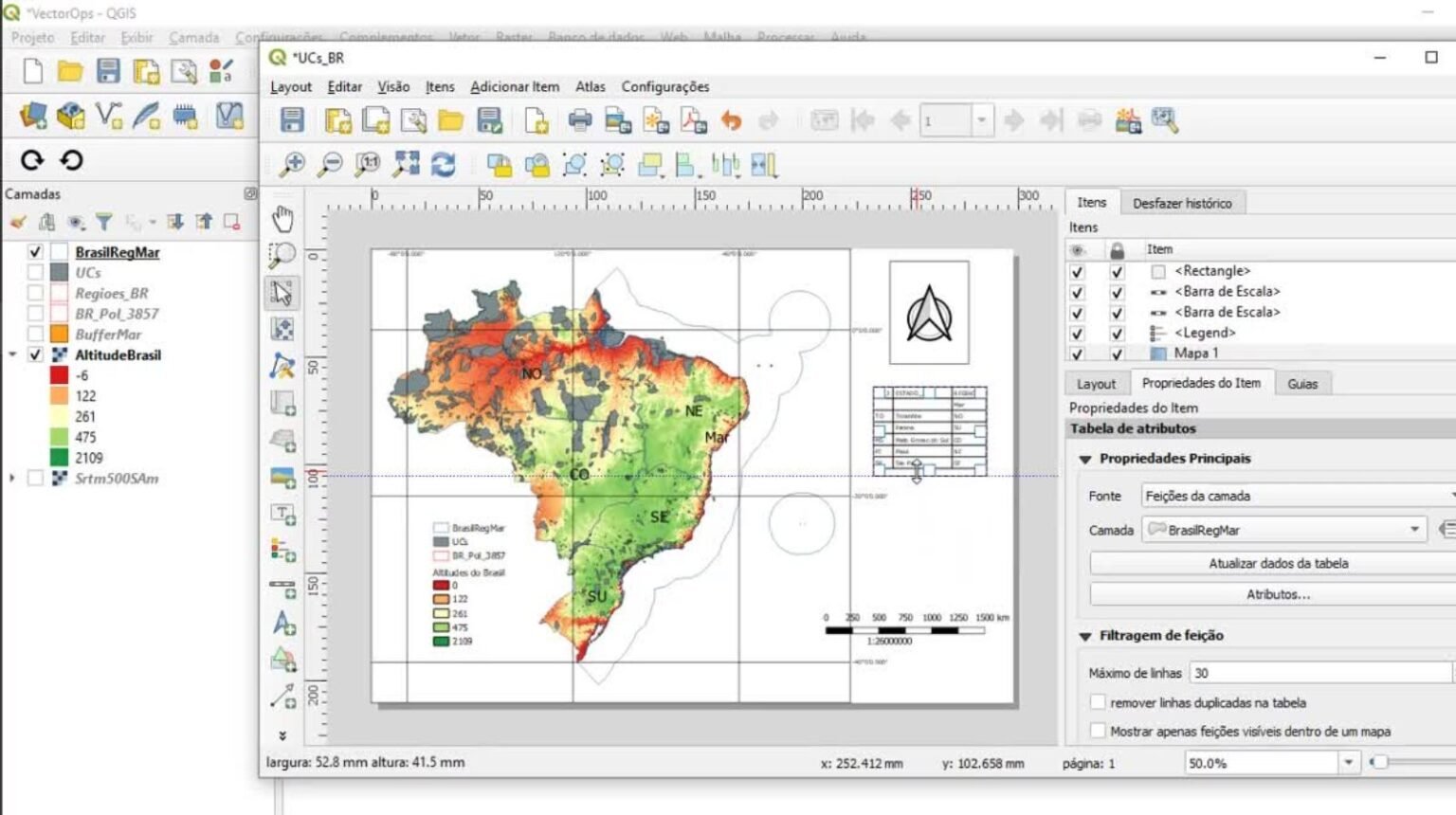This screenshot has width=1456, height=815.
Task: Refresh the layout view
Action: 443,165
